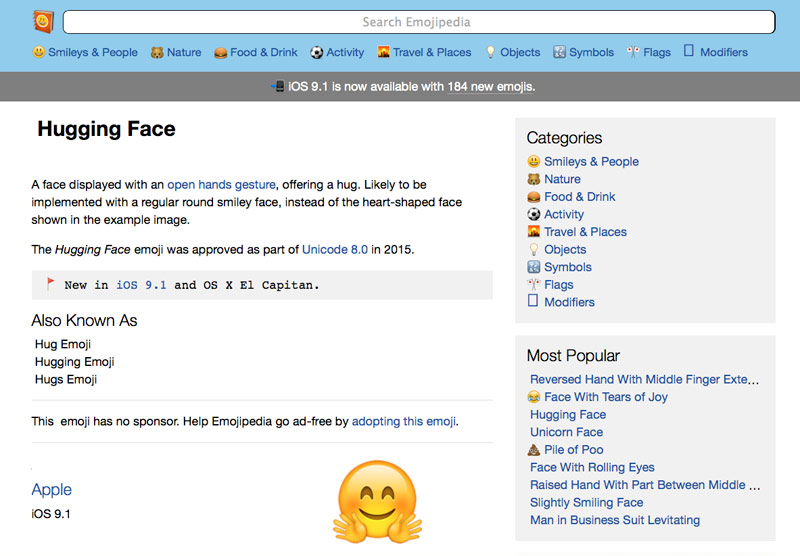Open Activity in Categories sidebar

pyautogui.click(x=564, y=214)
